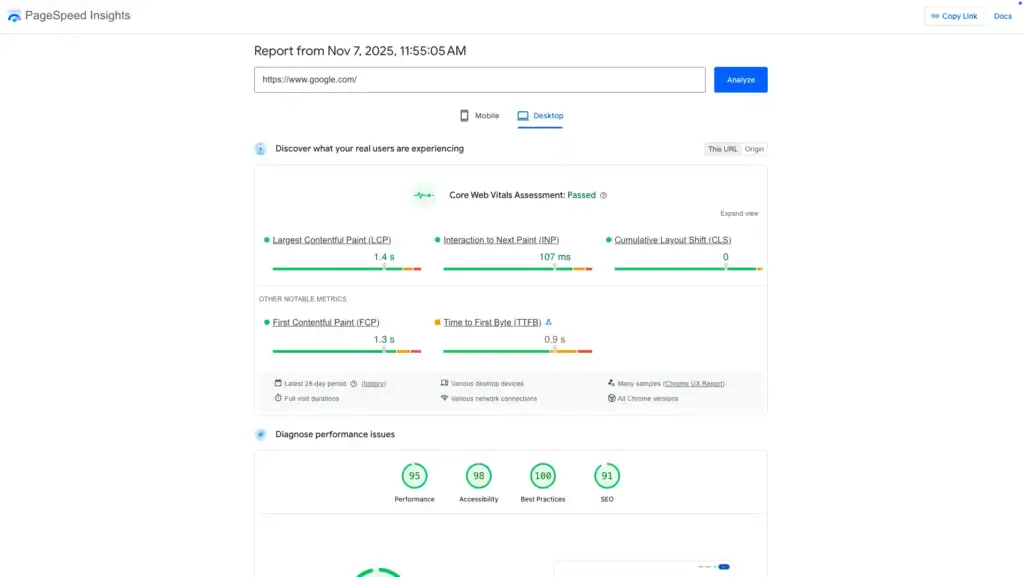Click inside the URL input field
This screenshot has width=1024, height=577.
(479, 79)
